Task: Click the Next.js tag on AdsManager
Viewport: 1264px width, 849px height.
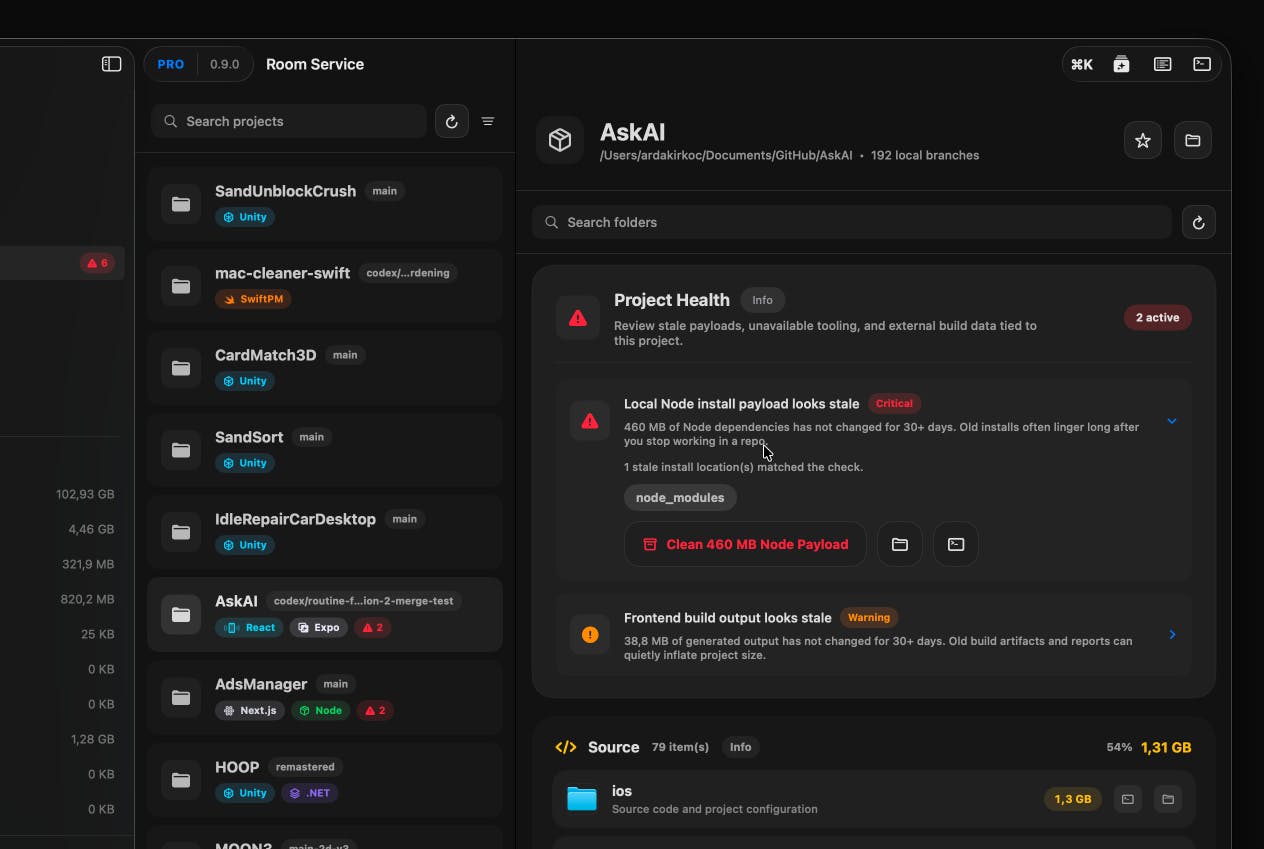Action: point(250,711)
